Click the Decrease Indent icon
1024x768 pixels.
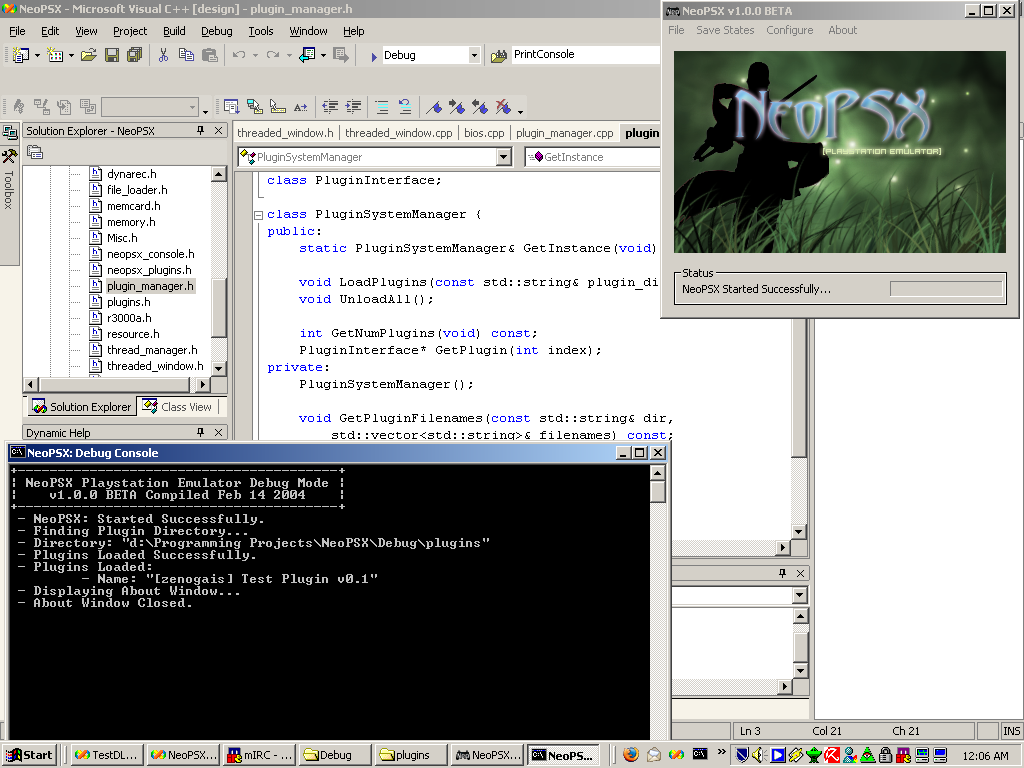pyautogui.click(x=330, y=106)
